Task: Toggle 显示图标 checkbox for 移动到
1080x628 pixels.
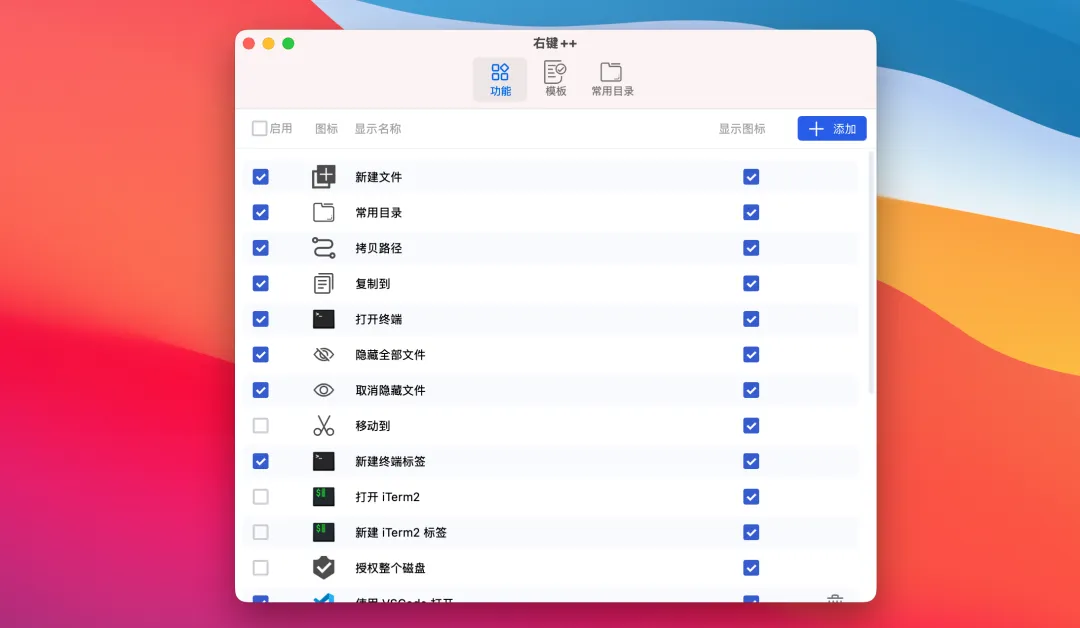Action: click(x=751, y=426)
